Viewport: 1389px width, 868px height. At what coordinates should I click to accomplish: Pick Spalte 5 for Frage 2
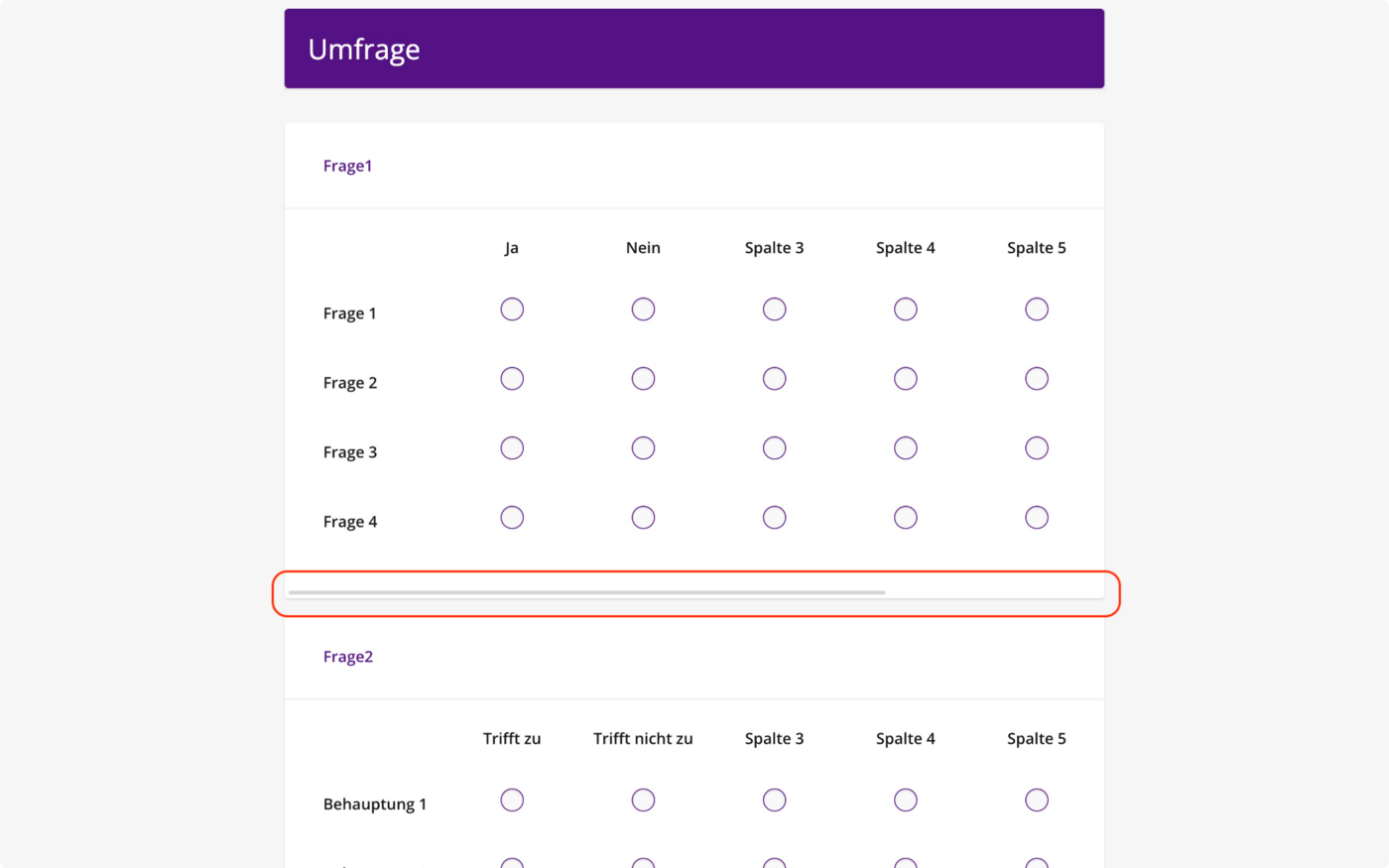[x=1036, y=379]
